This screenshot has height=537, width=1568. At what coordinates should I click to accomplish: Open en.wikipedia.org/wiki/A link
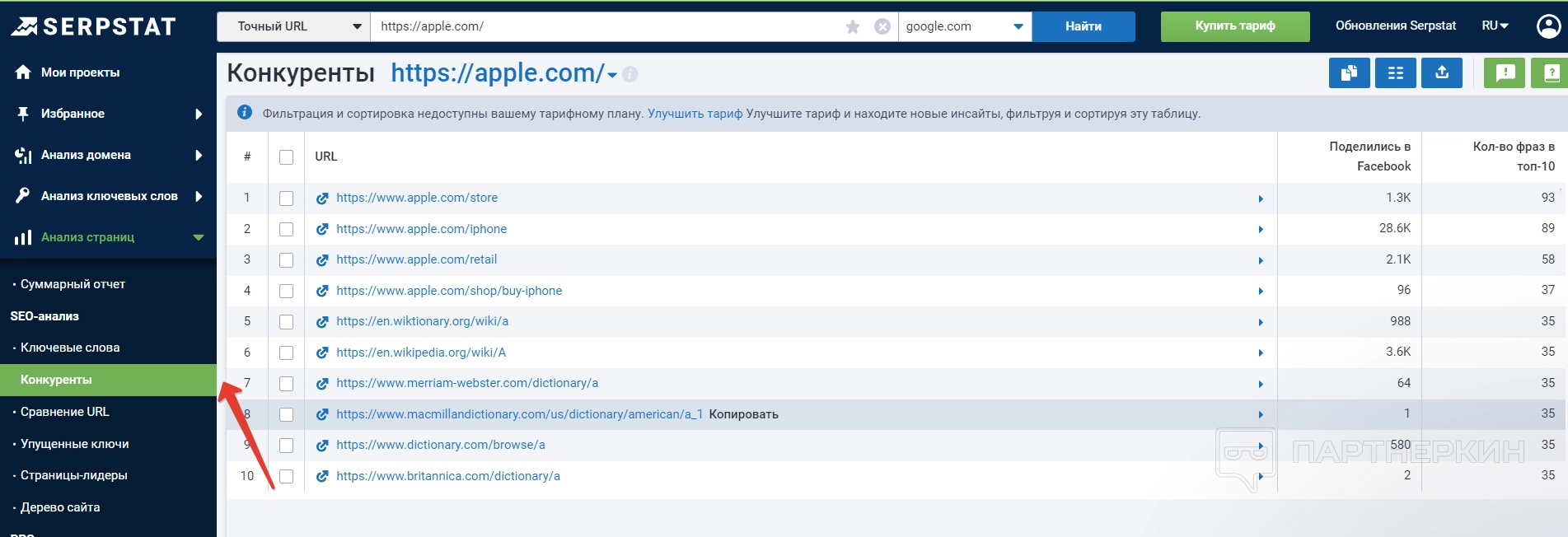tap(421, 353)
